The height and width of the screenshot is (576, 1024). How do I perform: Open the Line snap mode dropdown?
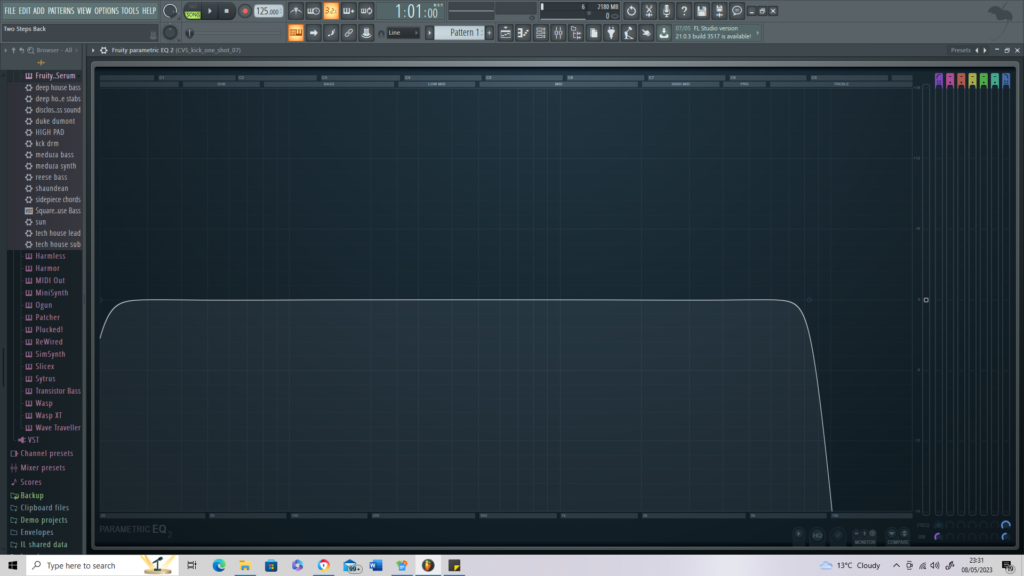click(403, 33)
